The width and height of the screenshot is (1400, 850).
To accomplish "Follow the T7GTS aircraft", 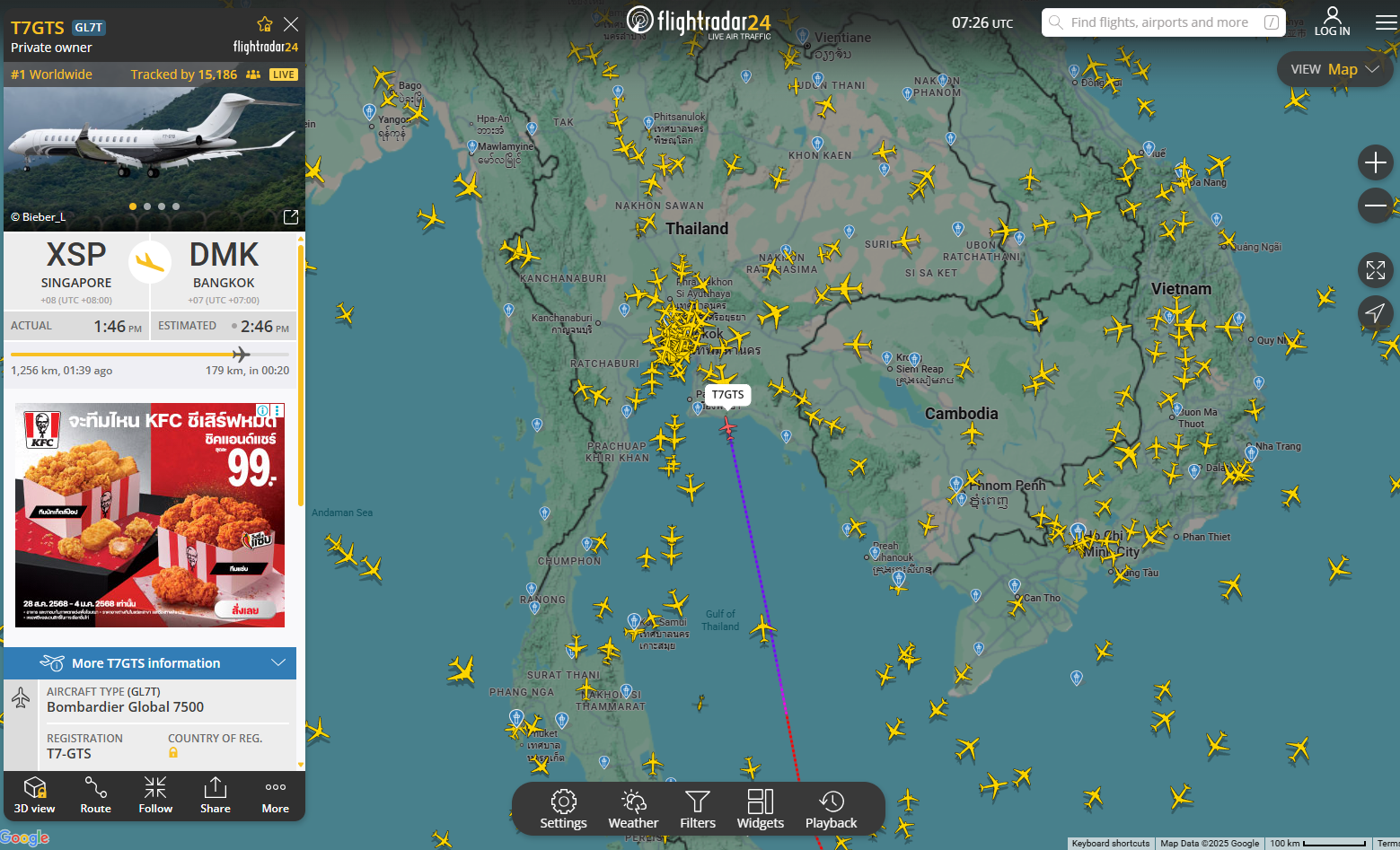I will point(155,794).
